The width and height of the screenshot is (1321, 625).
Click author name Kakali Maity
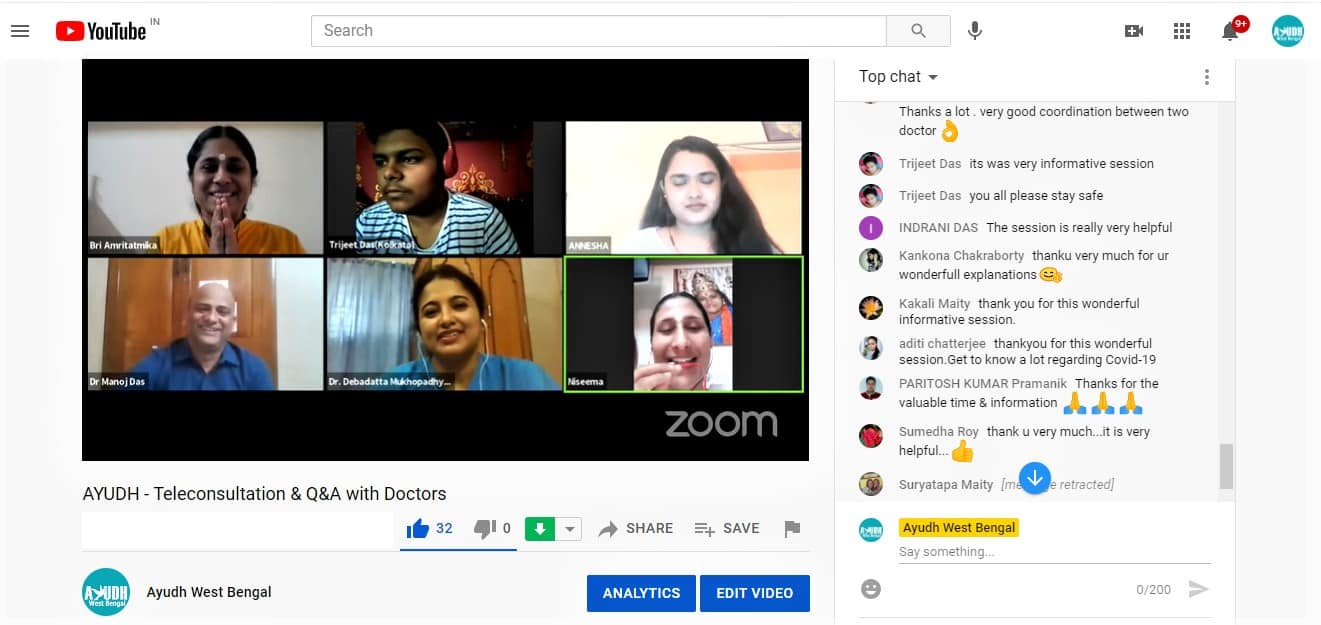coord(935,304)
